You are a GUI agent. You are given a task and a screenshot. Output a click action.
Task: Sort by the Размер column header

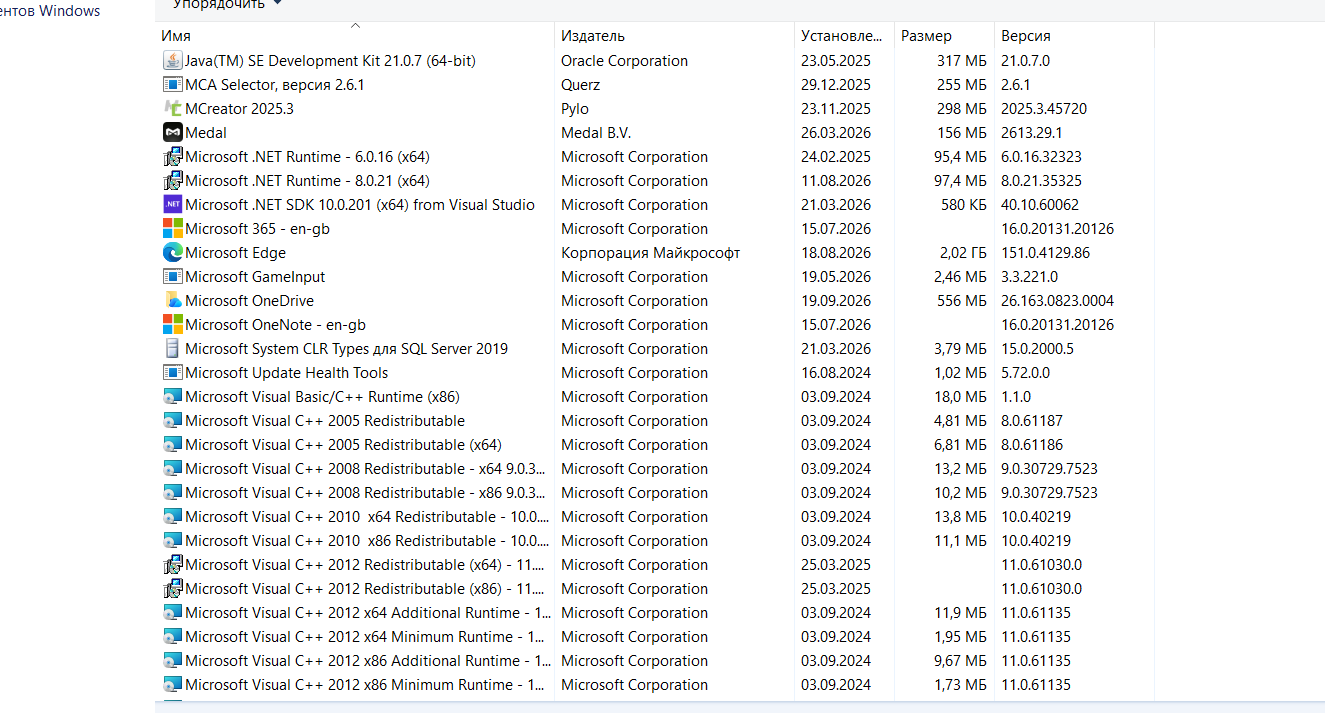[945, 36]
